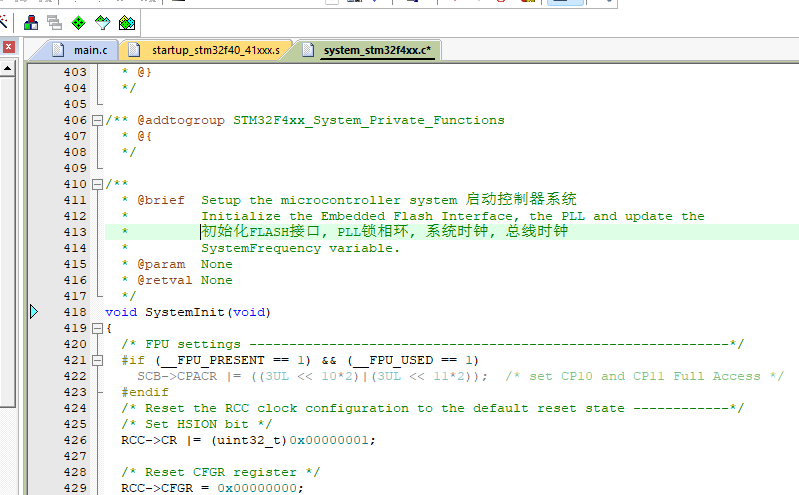Collapse the comment block at line 406
The width and height of the screenshot is (799, 495).
(x=97, y=120)
